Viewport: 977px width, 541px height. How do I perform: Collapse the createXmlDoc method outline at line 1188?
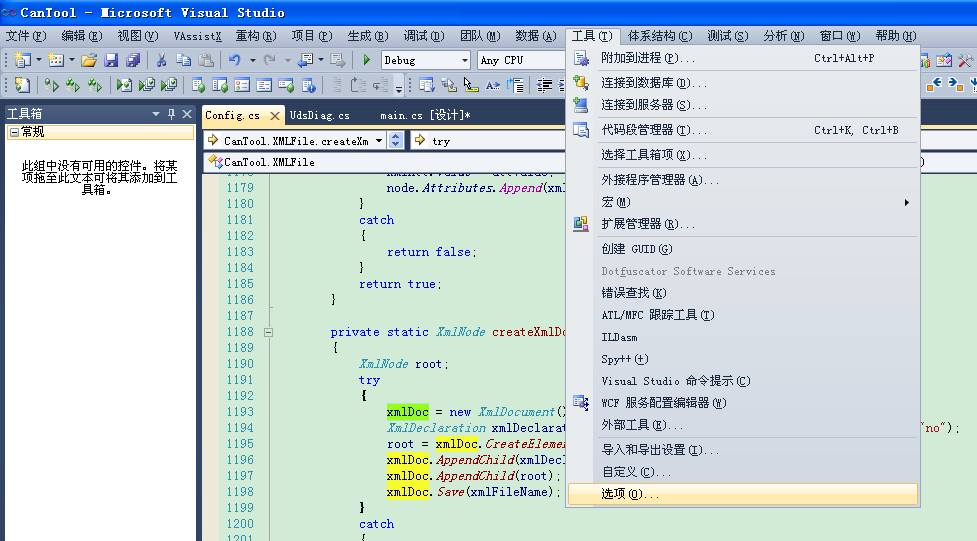point(269,332)
